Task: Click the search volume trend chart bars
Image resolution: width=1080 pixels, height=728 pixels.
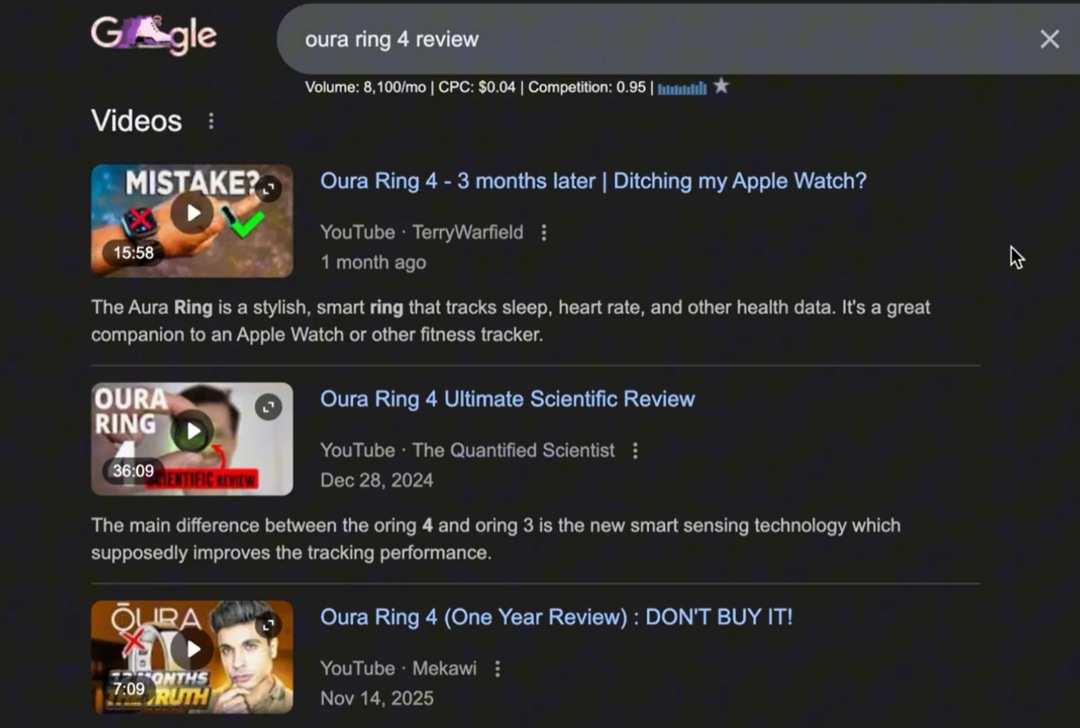Action: [x=682, y=88]
